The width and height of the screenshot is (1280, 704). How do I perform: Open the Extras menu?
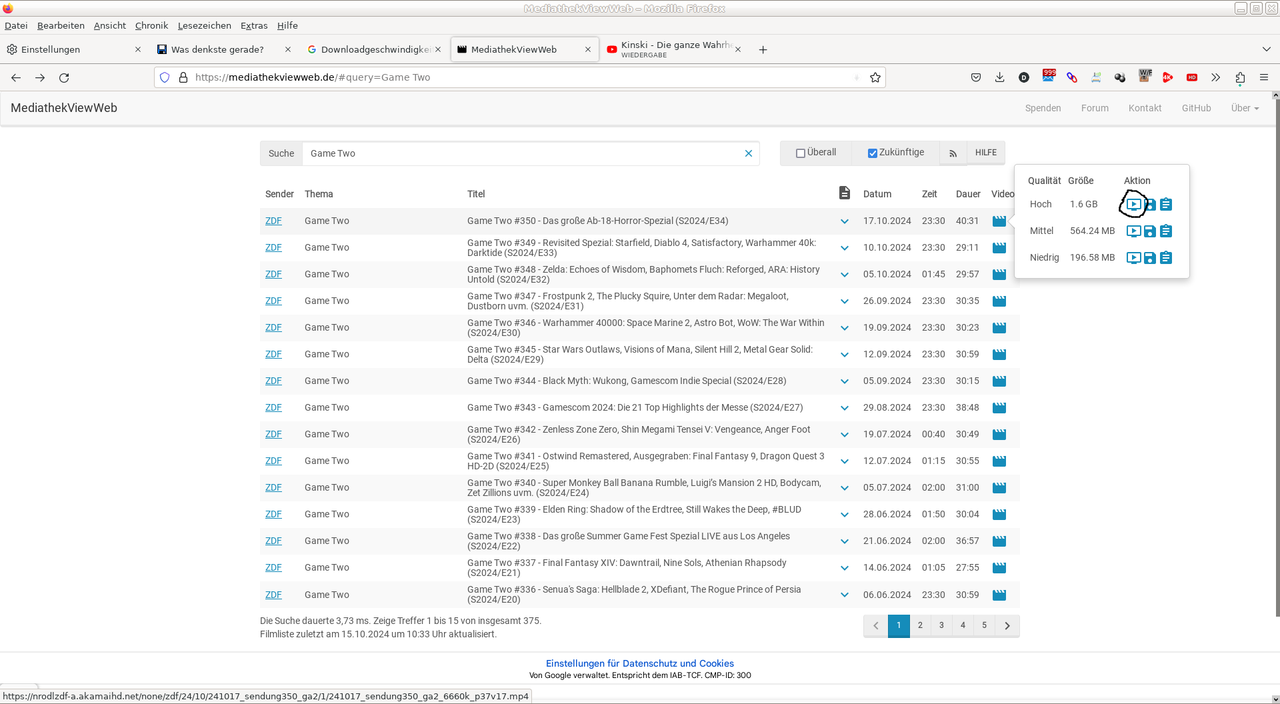254,25
